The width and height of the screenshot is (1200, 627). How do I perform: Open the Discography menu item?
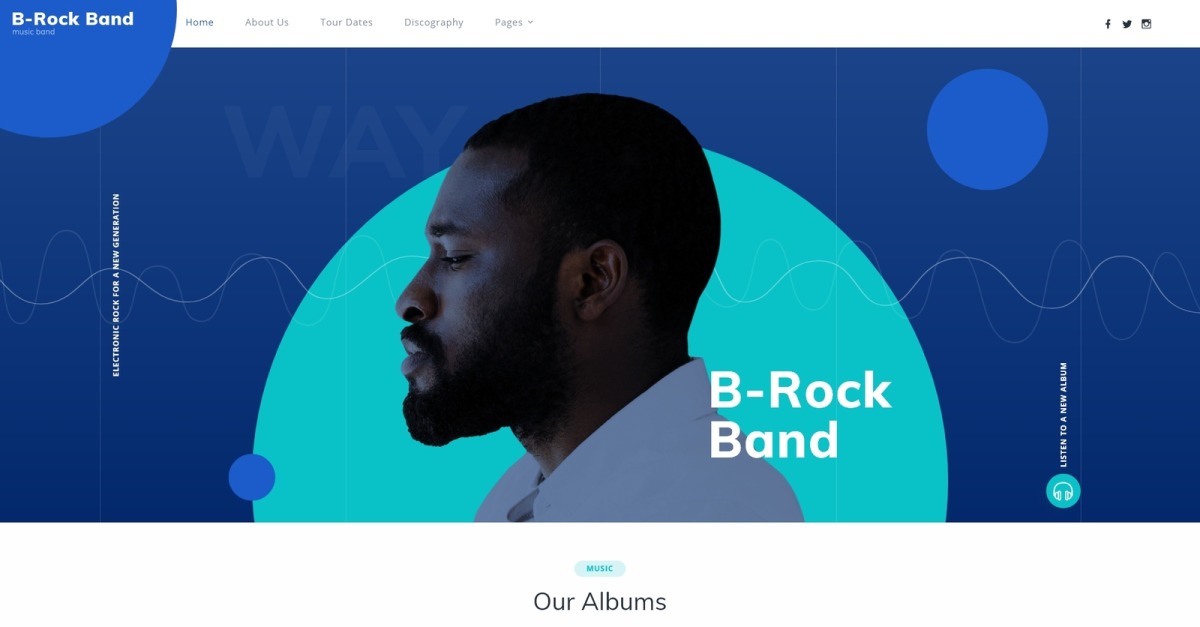(434, 22)
